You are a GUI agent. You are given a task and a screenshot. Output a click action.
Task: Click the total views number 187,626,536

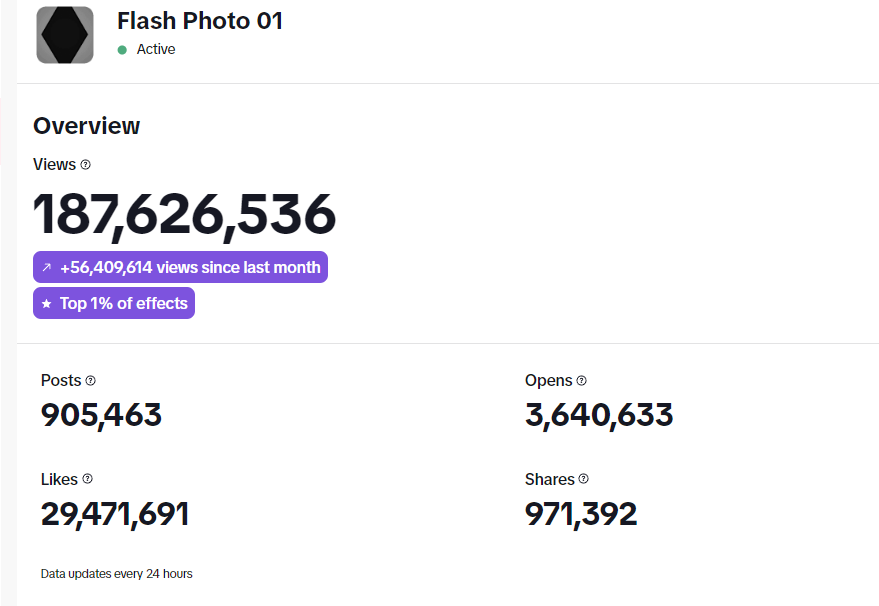pos(185,215)
